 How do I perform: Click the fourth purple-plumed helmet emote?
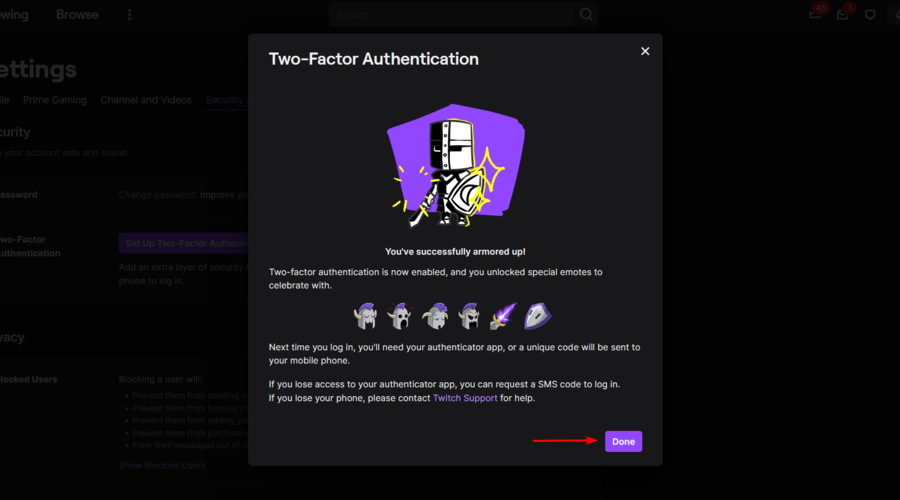[469, 316]
